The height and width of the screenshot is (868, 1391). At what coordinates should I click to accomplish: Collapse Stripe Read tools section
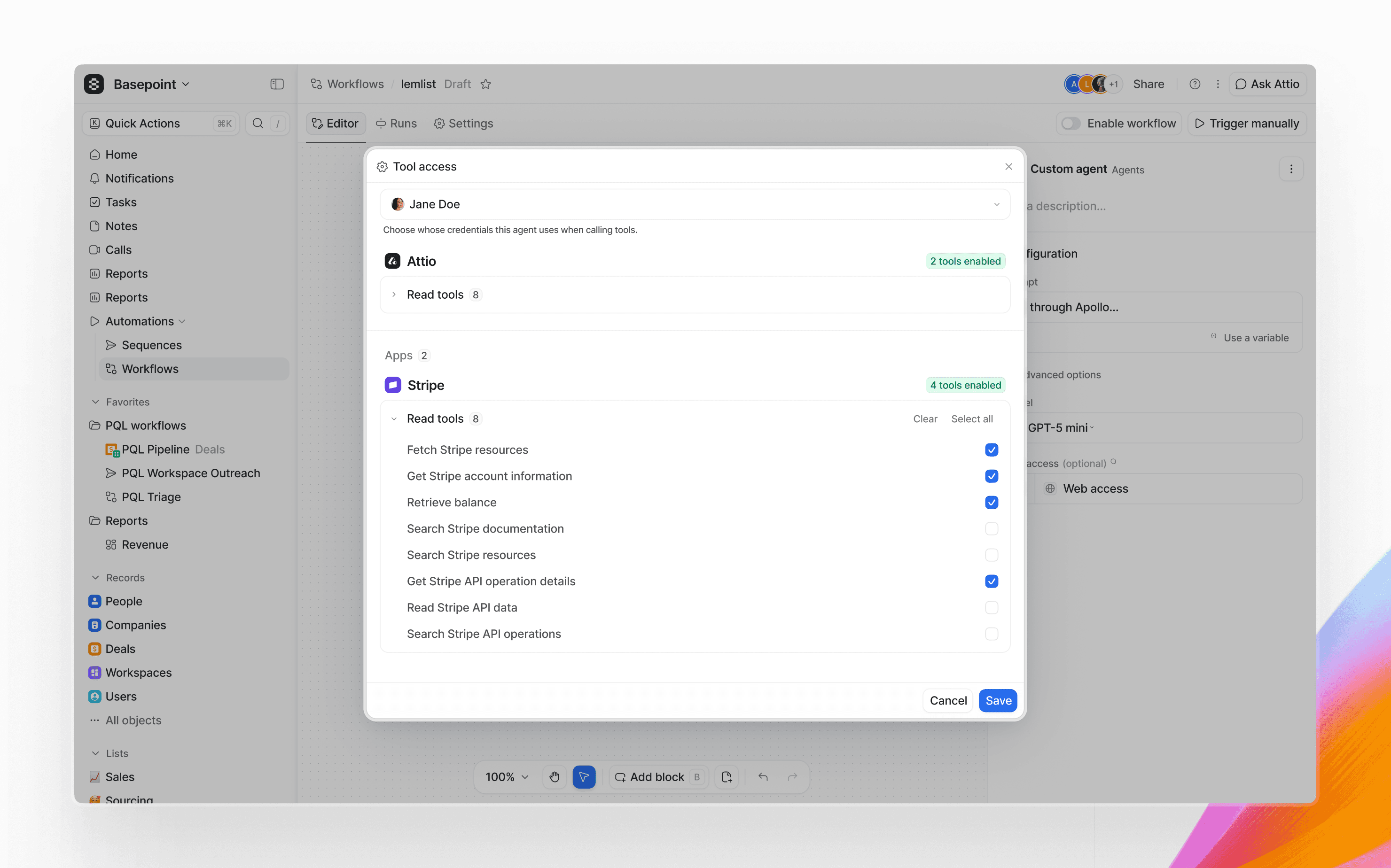[394, 418]
